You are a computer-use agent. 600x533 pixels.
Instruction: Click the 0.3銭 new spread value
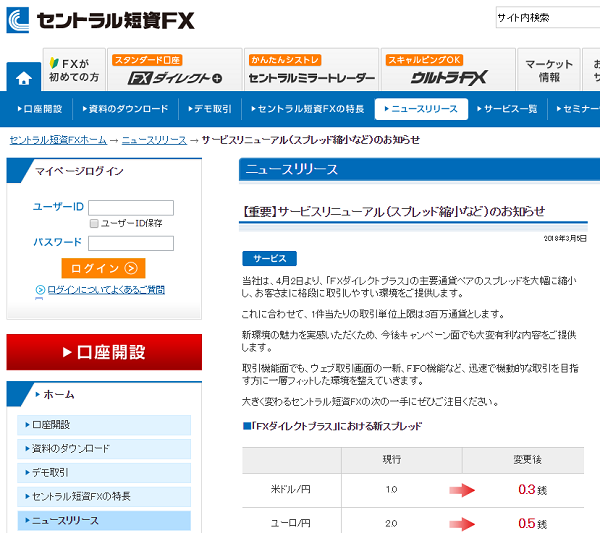[x=532, y=489]
